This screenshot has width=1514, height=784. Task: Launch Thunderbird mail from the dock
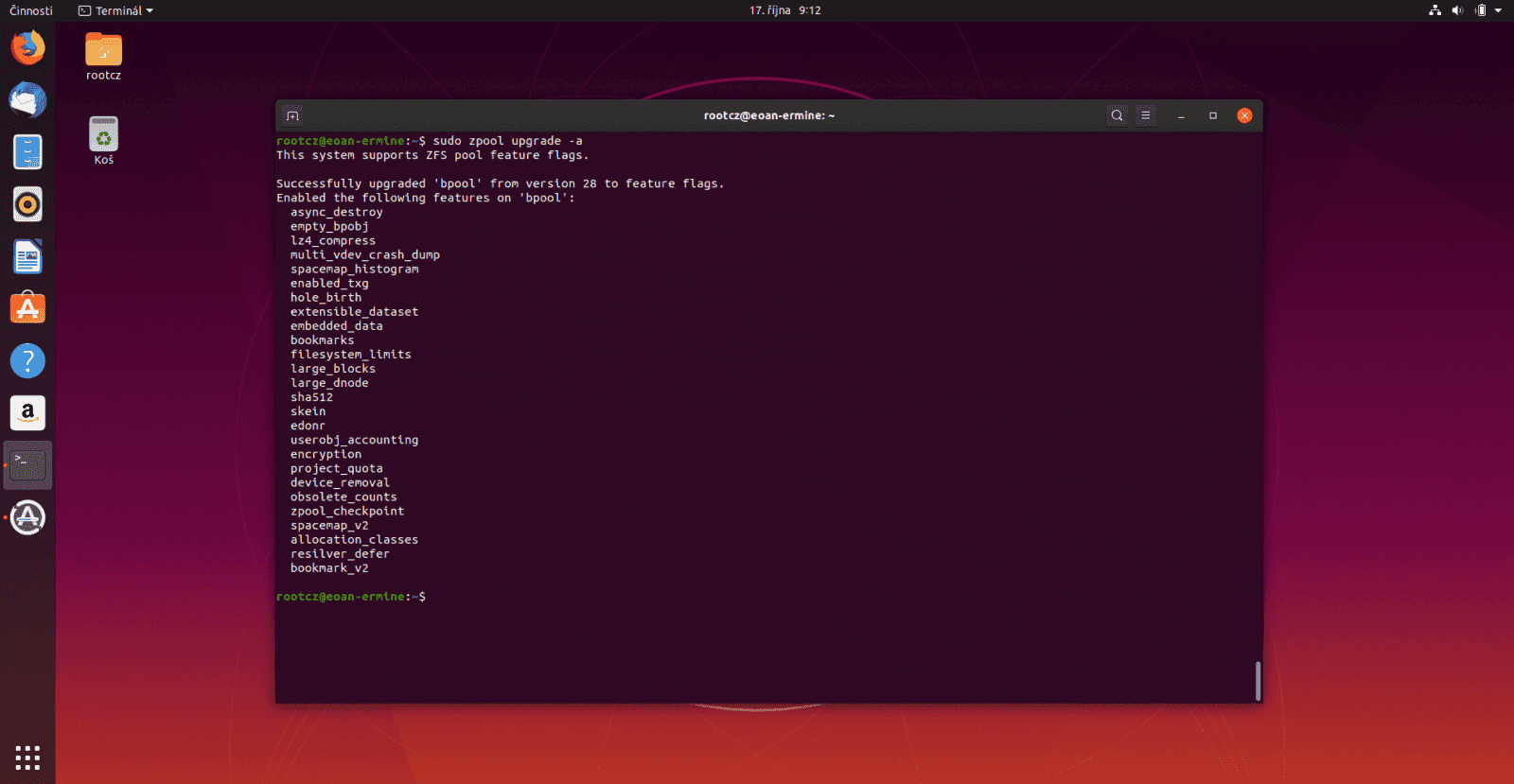tap(27, 99)
